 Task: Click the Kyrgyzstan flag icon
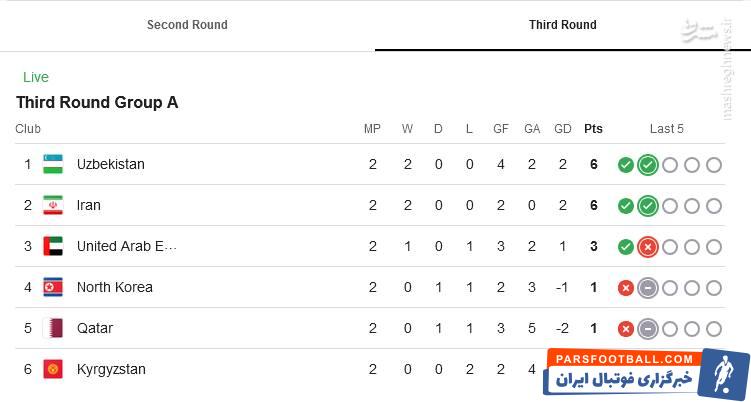[53, 369]
